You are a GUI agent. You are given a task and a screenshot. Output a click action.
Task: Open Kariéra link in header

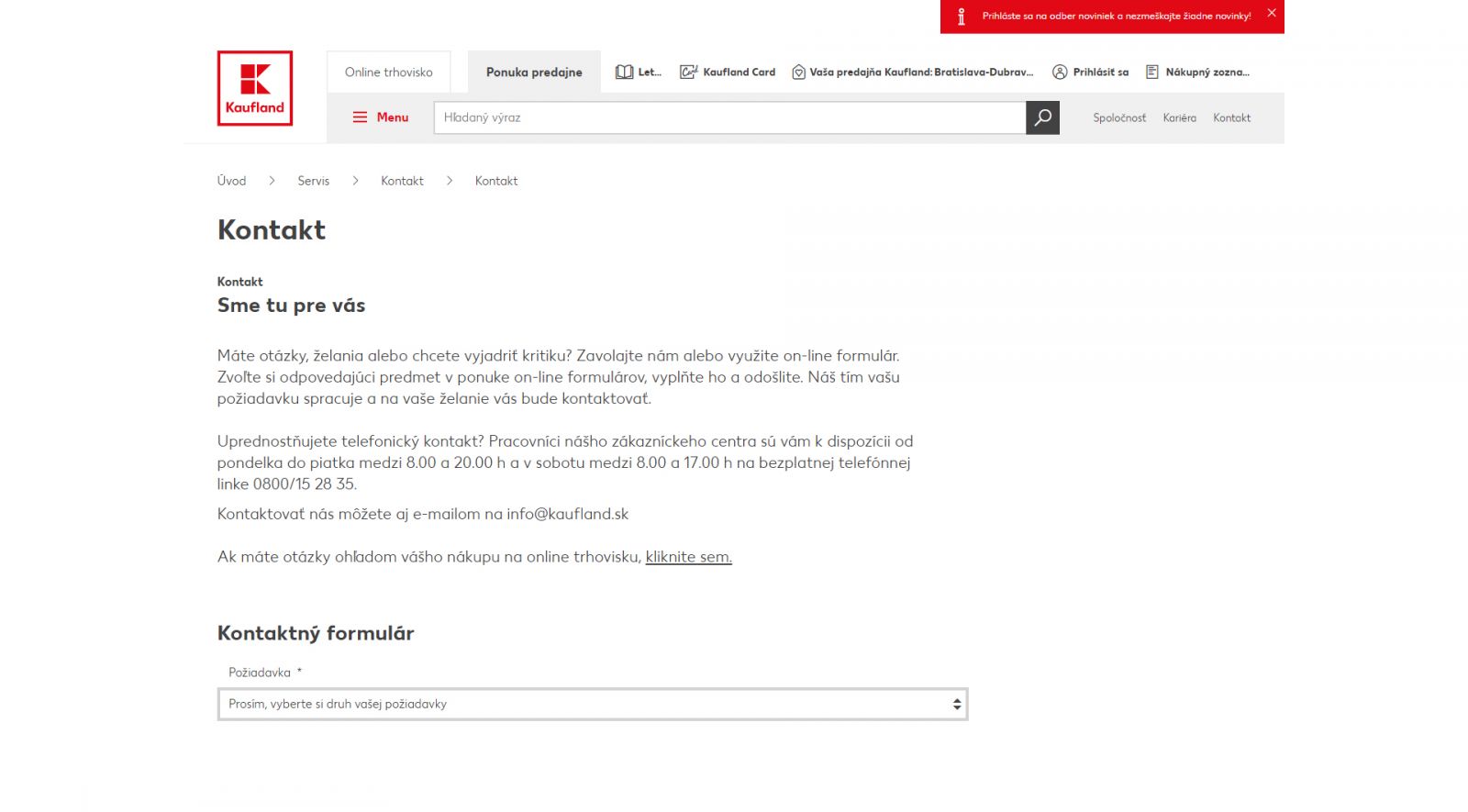pos(1179,118)
